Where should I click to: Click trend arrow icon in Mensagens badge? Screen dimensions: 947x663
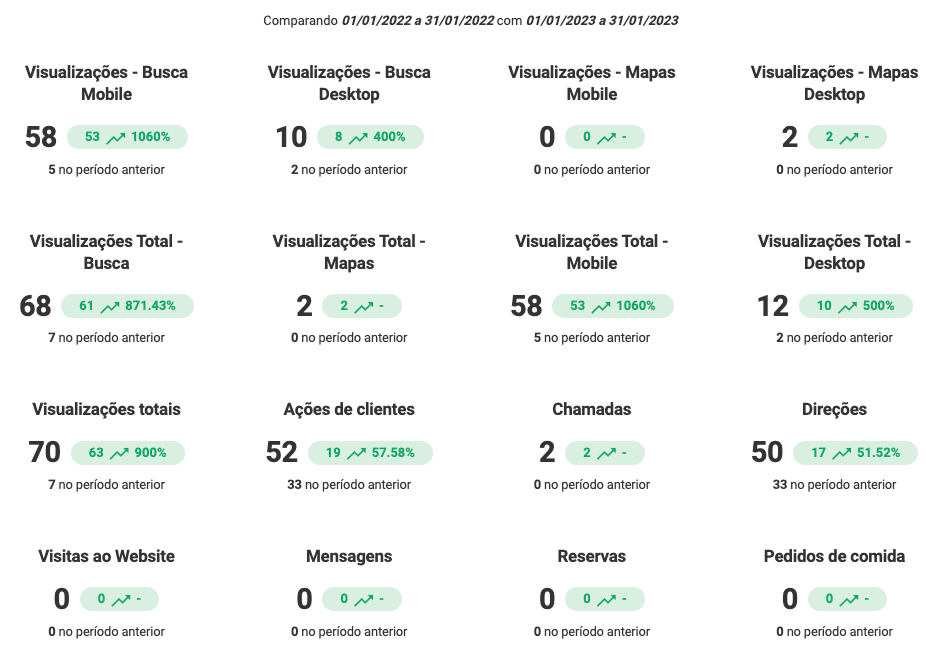tap(363, 600)
